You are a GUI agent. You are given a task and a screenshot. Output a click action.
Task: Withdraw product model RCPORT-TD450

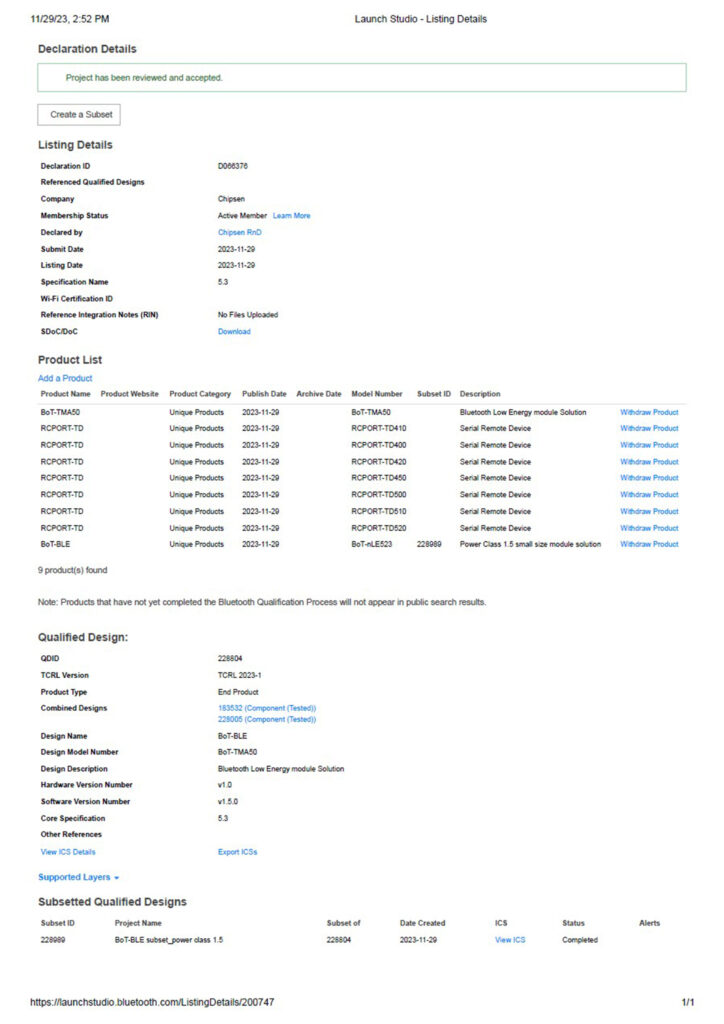pos(648,478)
